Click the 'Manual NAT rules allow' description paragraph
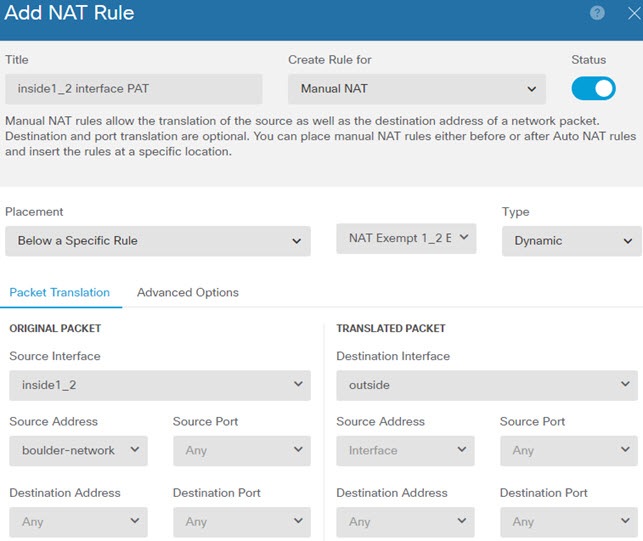This screenshot has width=643, height=541. click(x=320, y=136)
